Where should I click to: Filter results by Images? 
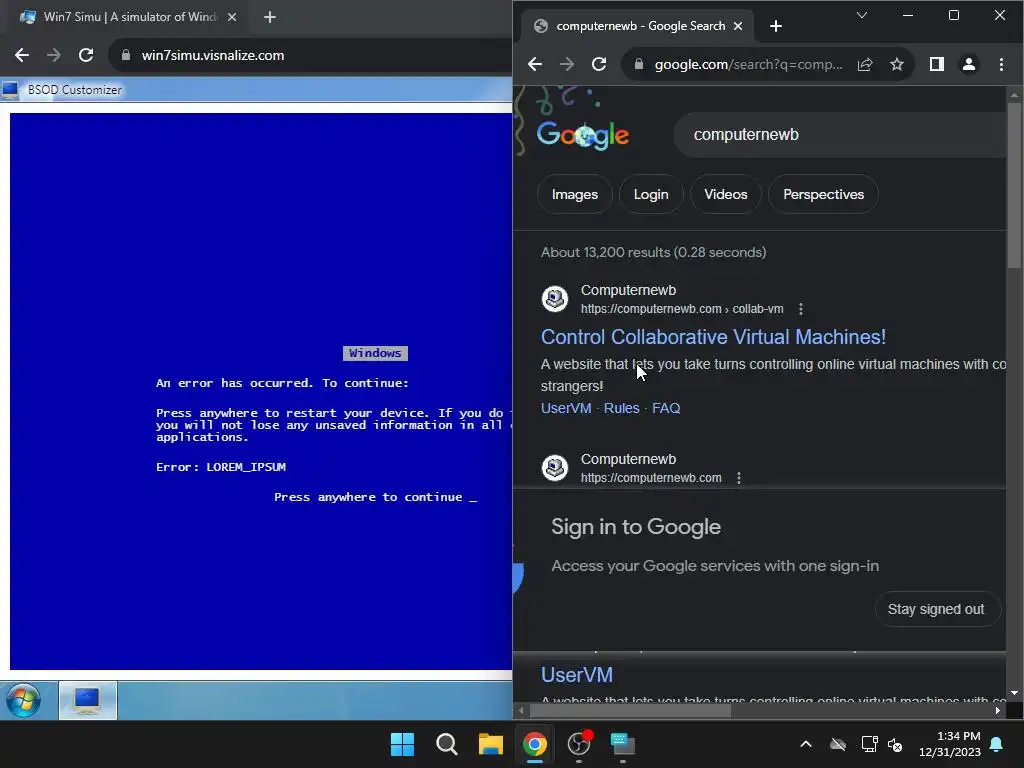tap(575, 194)
